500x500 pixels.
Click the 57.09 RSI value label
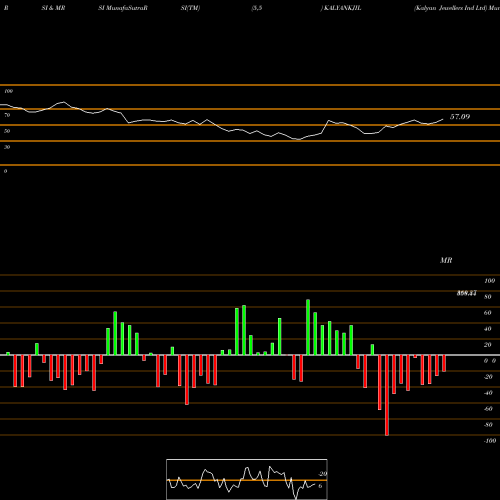click(x=460, y=117)
